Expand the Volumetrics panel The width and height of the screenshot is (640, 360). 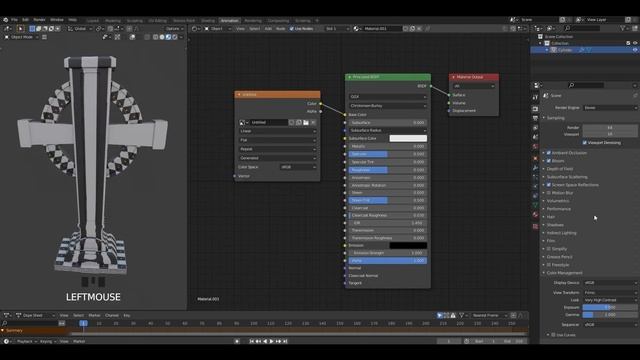(558, 201)
